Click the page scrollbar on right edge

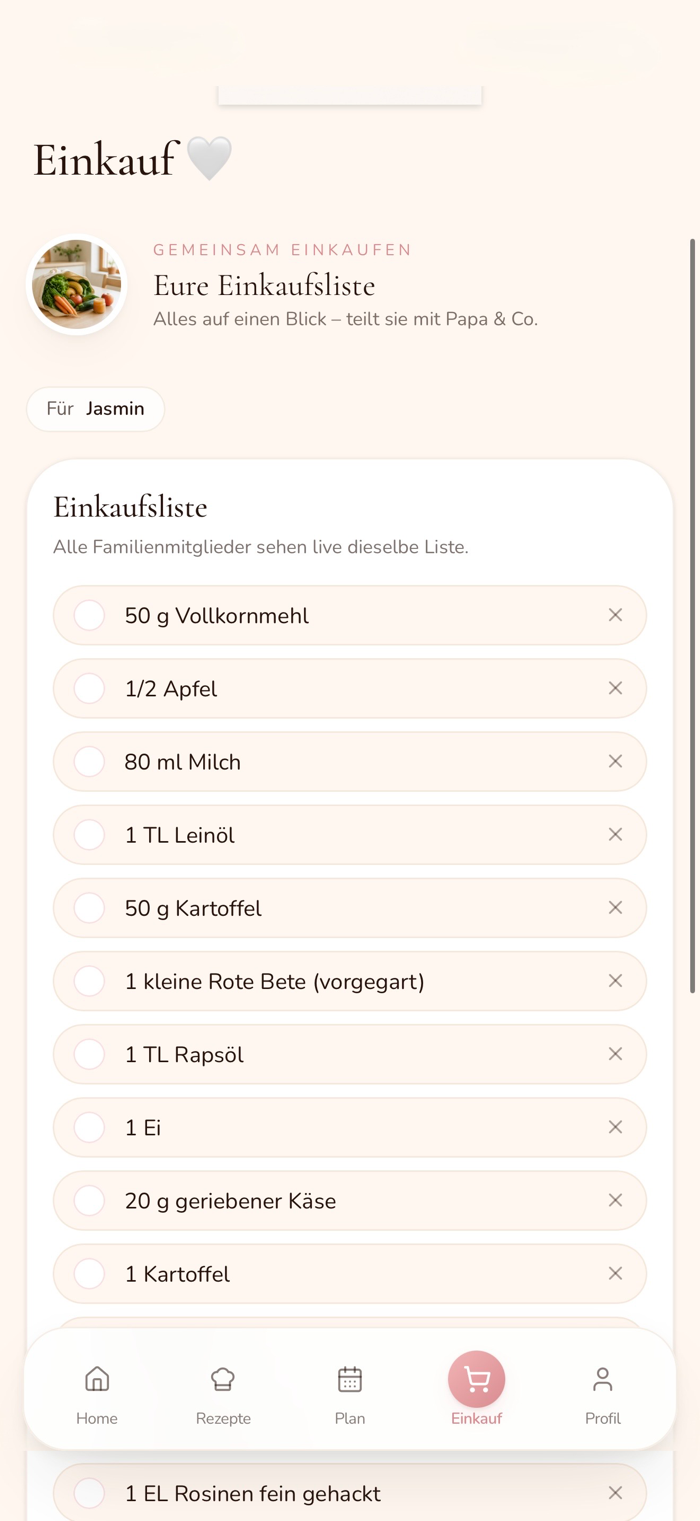coord(693,615)
